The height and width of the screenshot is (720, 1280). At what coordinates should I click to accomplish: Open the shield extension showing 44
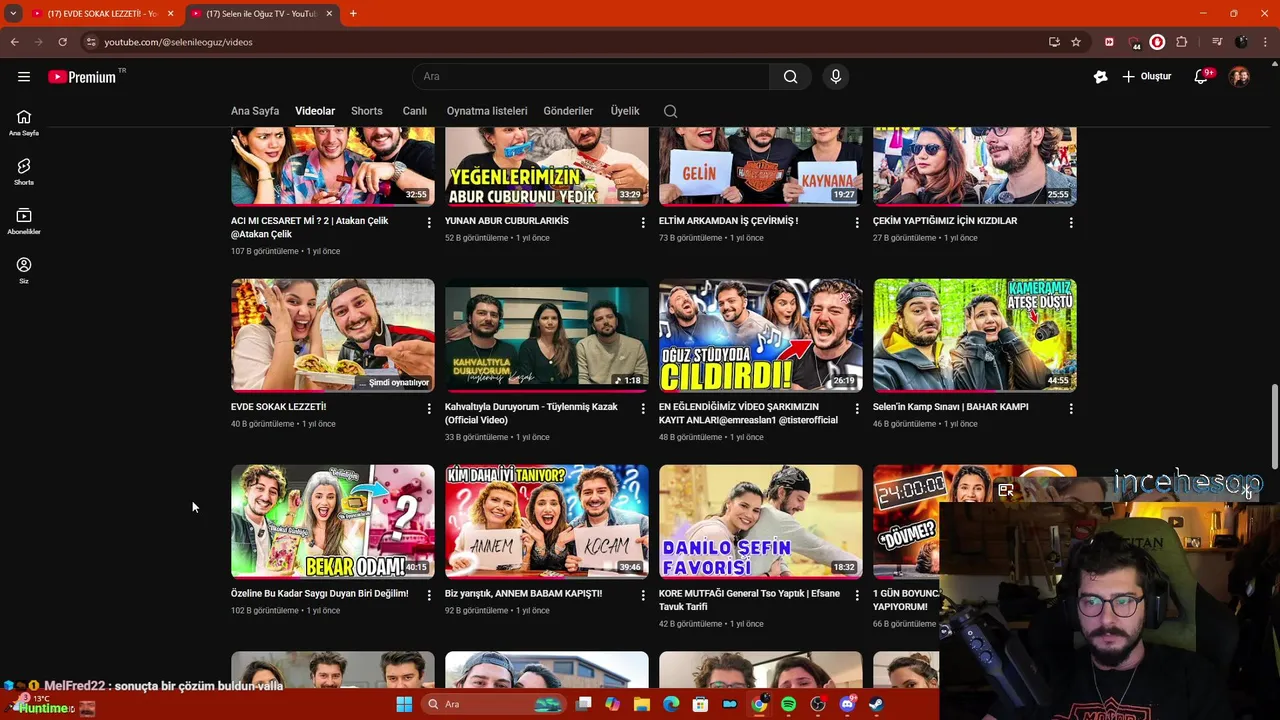1133,42
